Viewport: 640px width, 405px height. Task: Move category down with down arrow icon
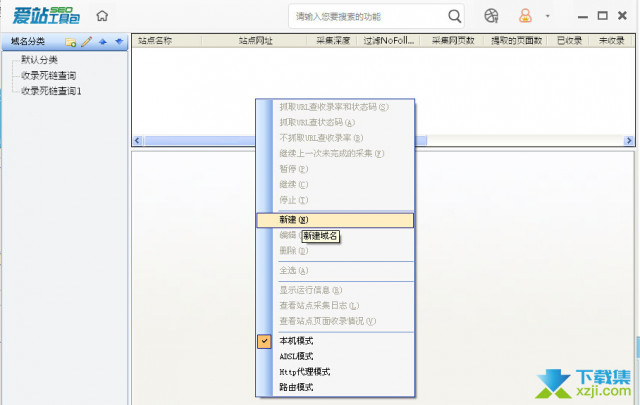pos(119,42)
